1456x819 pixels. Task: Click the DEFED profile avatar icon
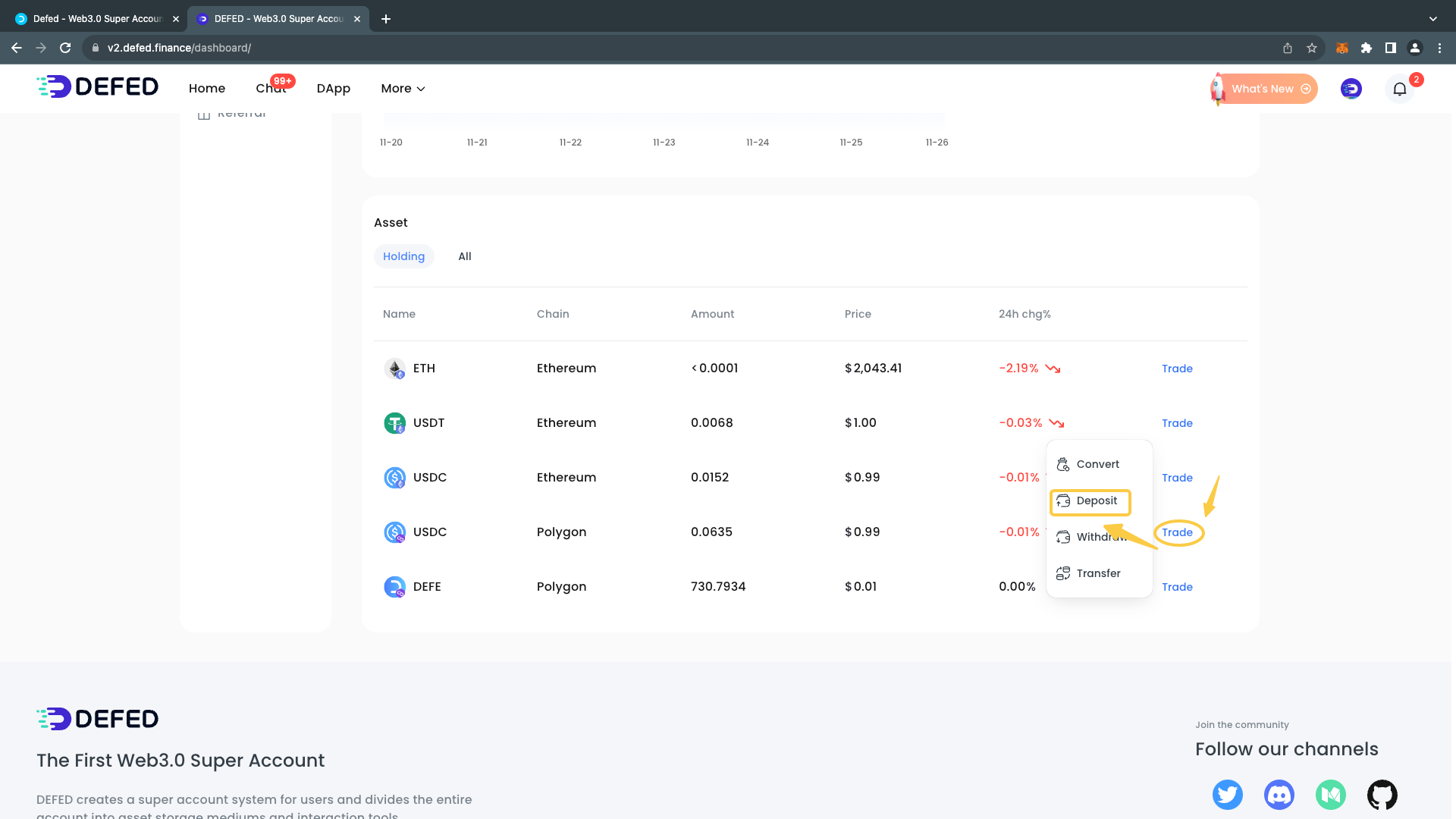(1351, 89)
